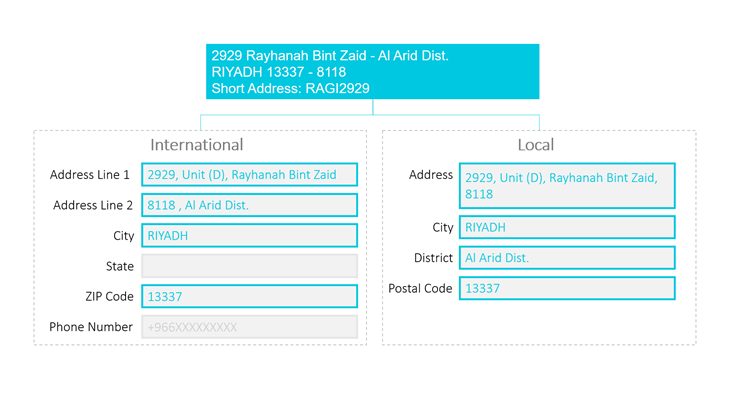Focus the Postal Code field
Viewport: 733px width, 413px height.
pyautogui.click(x=566, y=288)
